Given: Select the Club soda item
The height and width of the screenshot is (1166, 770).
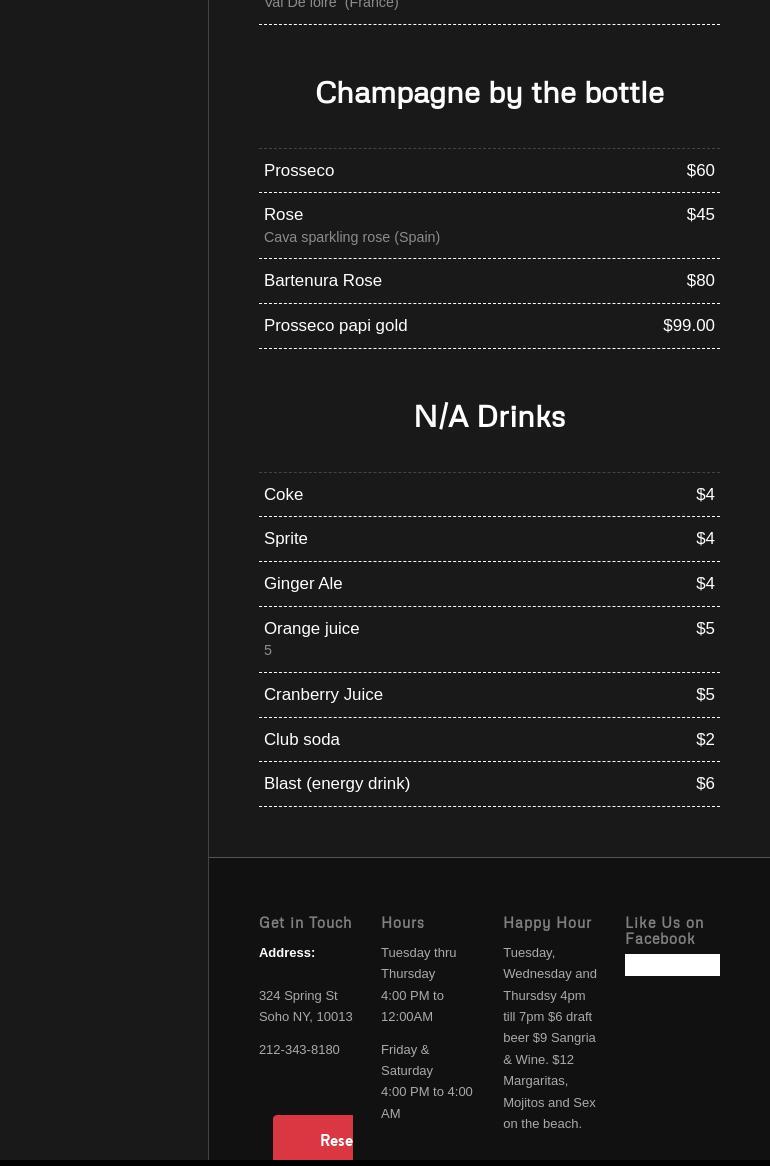Looking at the screenshot, I should [x=302, y=739].
